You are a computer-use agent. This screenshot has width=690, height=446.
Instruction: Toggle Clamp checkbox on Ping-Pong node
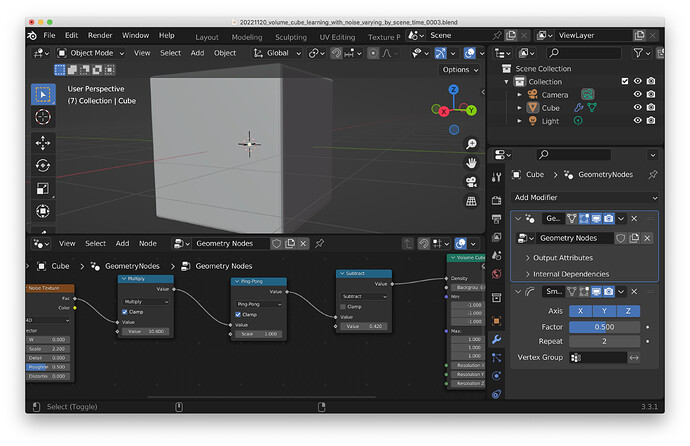coord(238,314)
